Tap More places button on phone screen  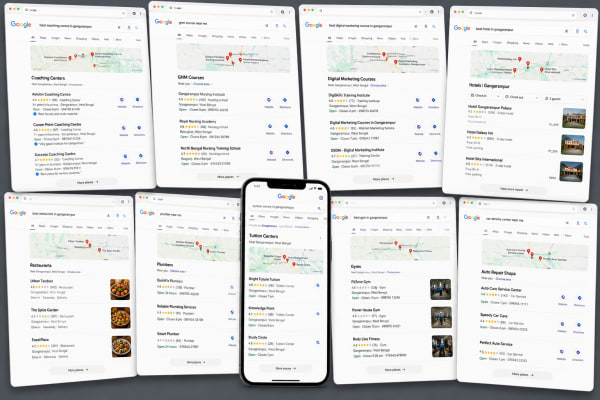[x=286, y=368]
